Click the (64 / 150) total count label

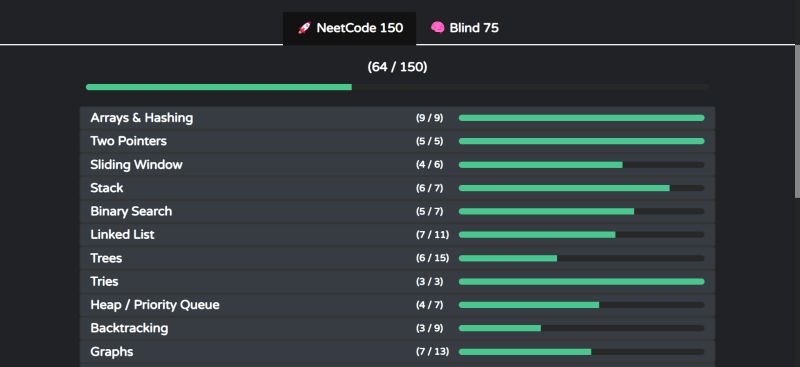click(397, 67)
